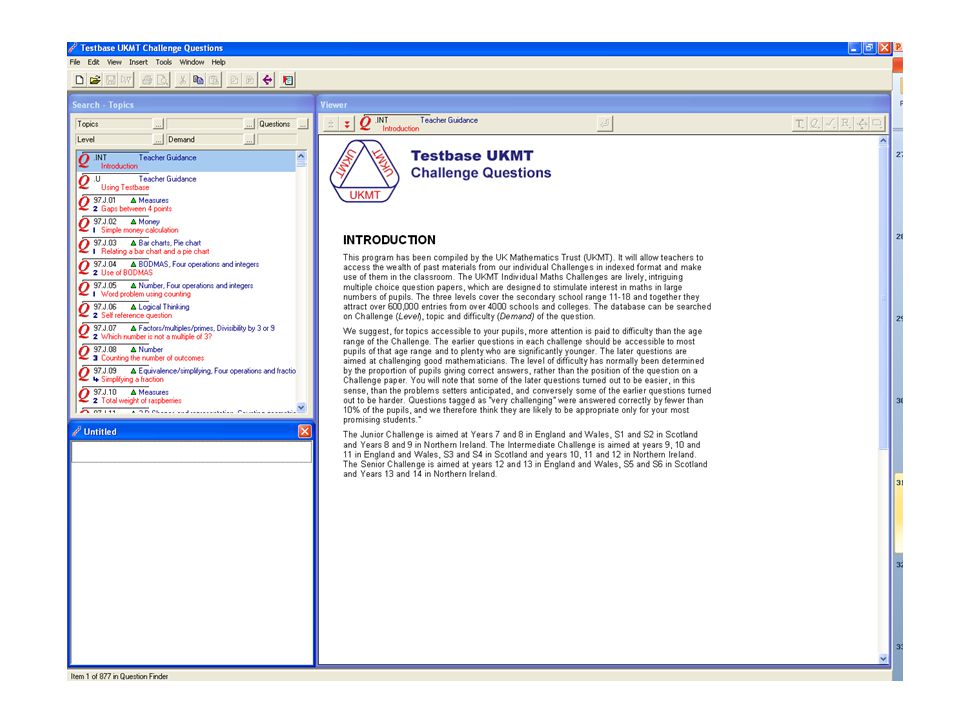
Task: Click the Topics field in the Search panel
Action: point(114,124)
